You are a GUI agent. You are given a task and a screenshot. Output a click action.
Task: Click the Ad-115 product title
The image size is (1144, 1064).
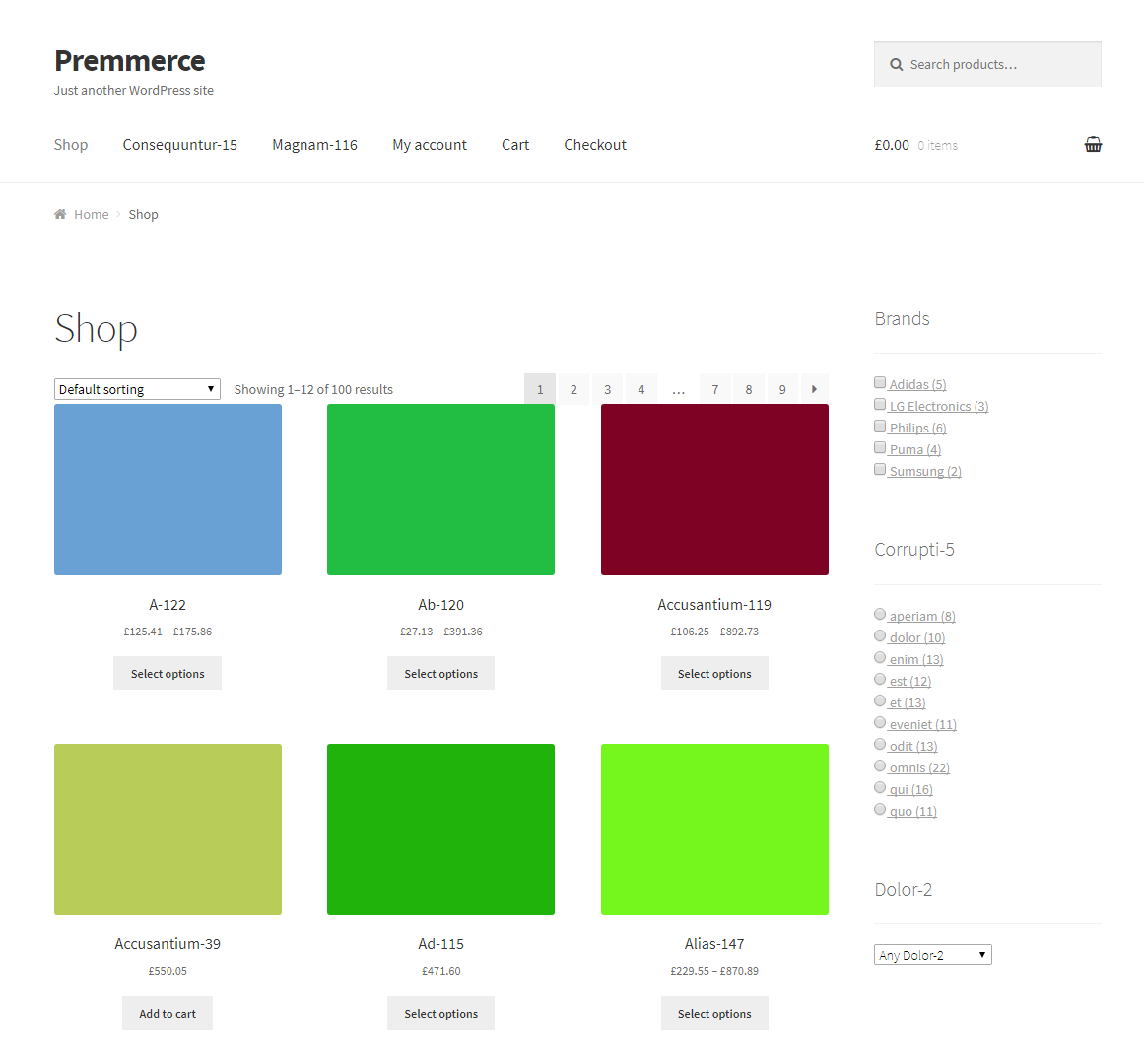point(440,944)
